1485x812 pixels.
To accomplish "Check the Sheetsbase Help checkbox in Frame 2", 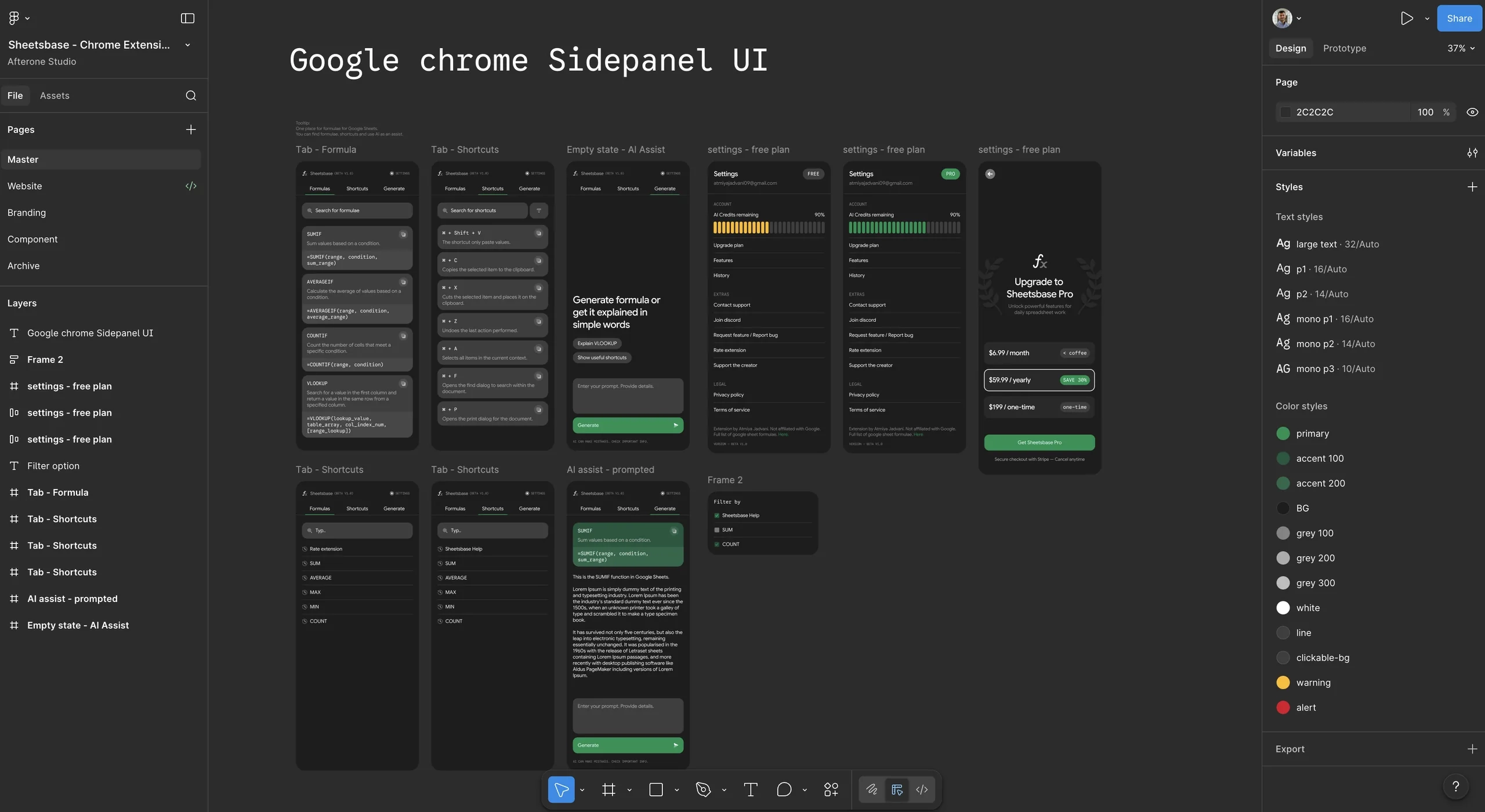I will pos(717,515).
